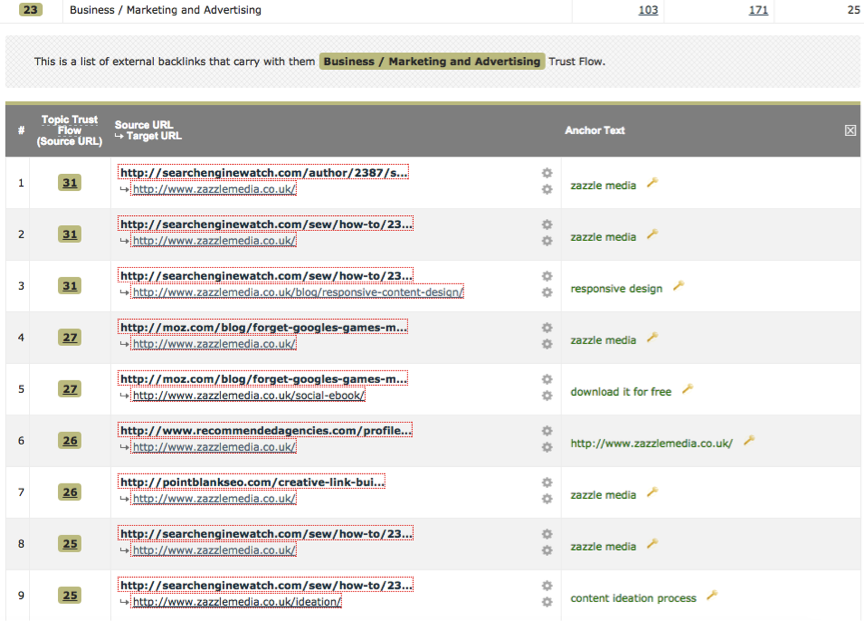Click the key icon beside the zazzlemedia.co.uk URL anchor text
This screenshot has height=621, width=865.
[x=749, y=441]
